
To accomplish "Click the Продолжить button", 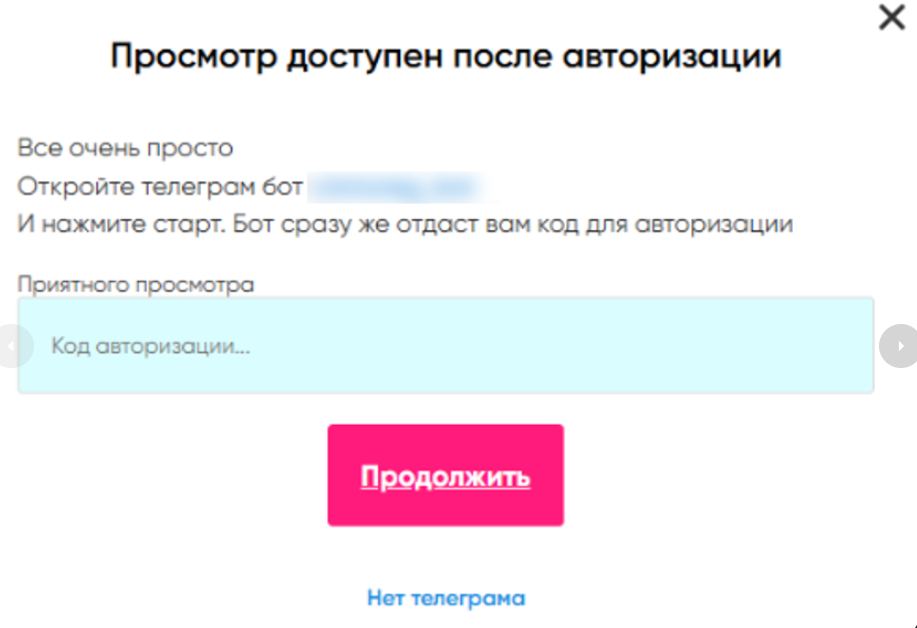I will [x=446, y=474].
